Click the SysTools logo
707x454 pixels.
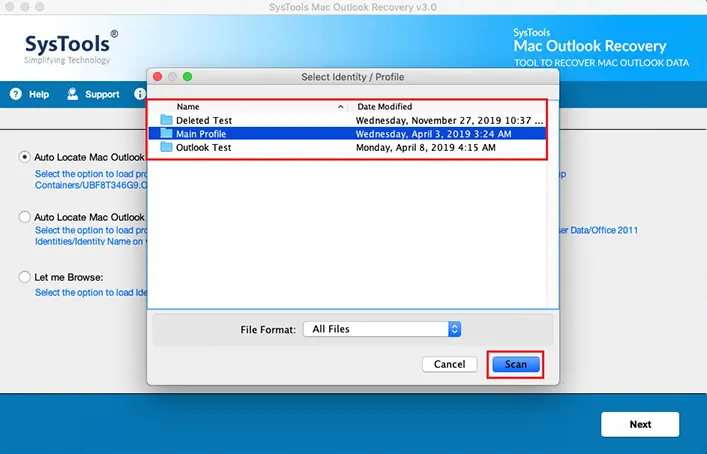tap(71, 47)
